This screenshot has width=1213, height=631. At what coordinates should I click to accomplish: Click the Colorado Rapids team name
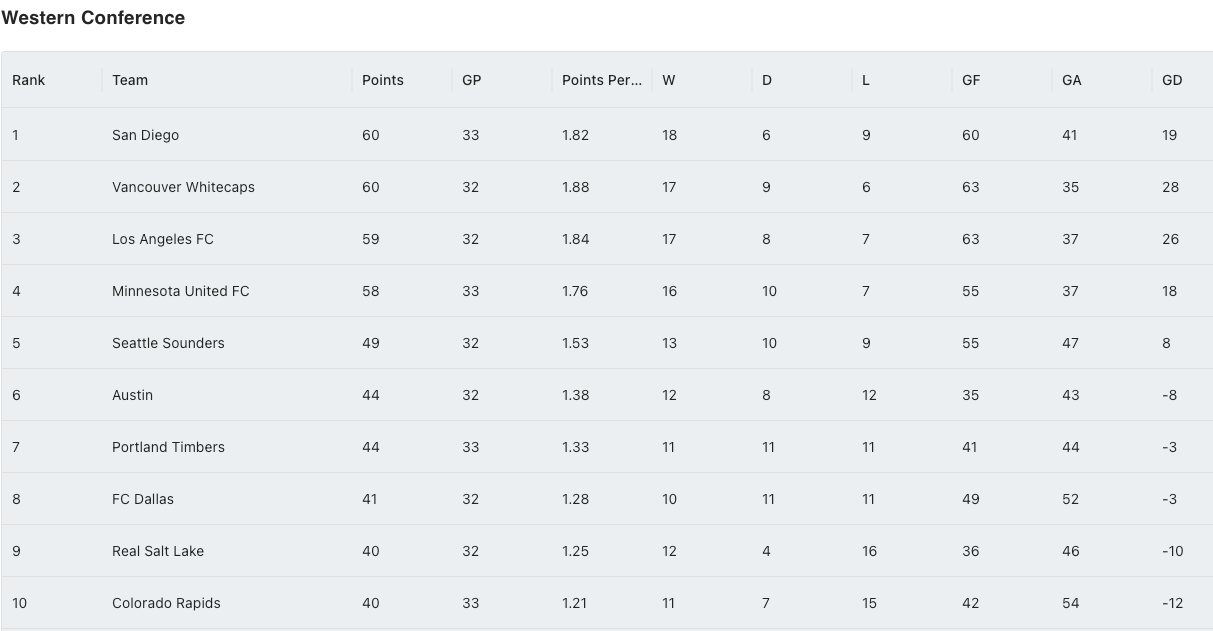coord(166,603)
